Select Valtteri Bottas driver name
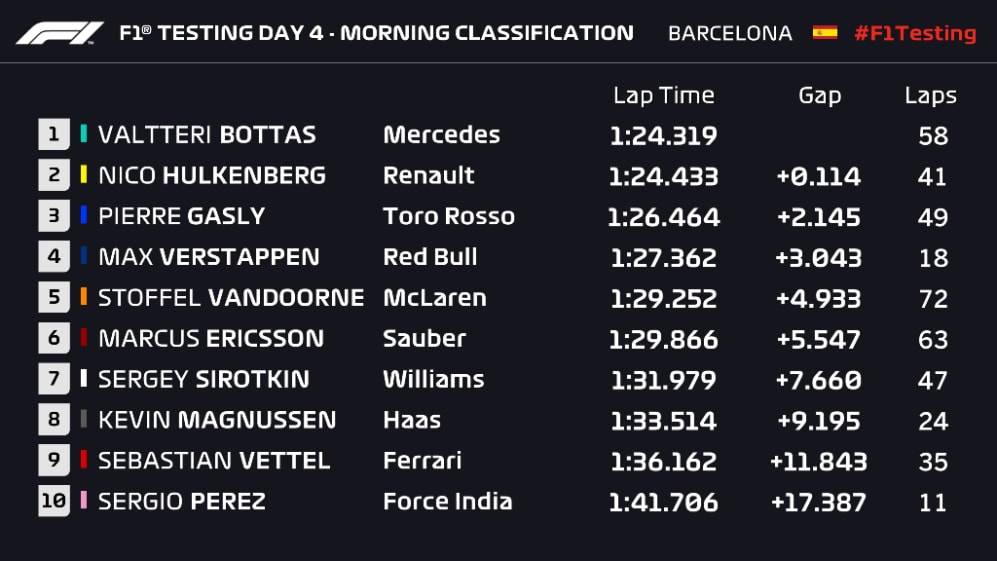This screenshot has height=561, width=997. [207, 135]
